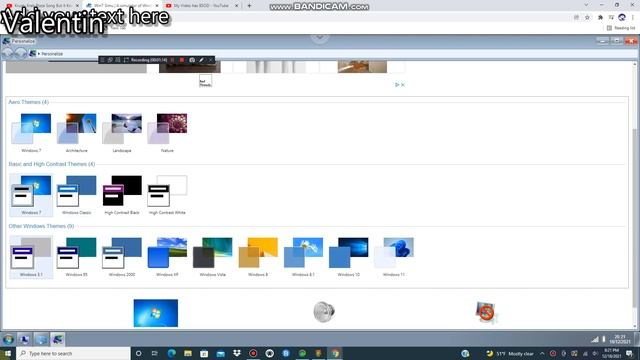Launch Microsoft Edge from taskbar
Image resolution: width=640 pixels, height=360 pixels.
[x=171, y=353]
